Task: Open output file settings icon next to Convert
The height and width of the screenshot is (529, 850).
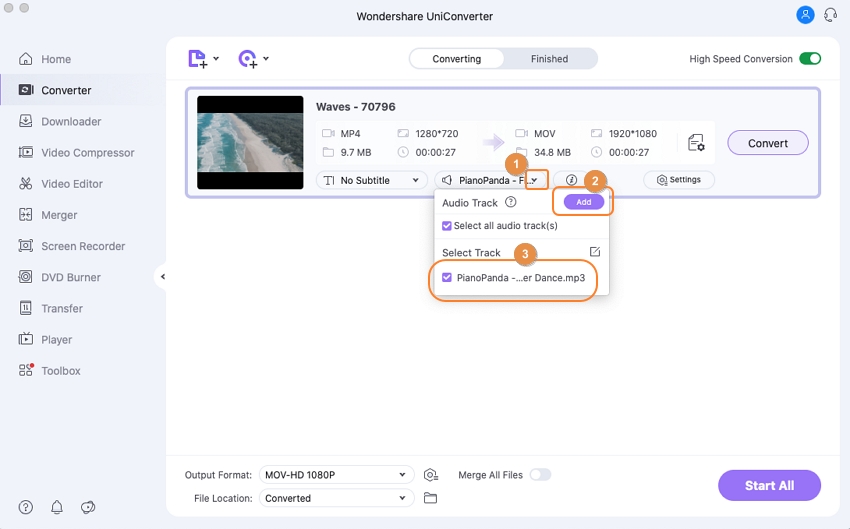Action: click(696, 143)
